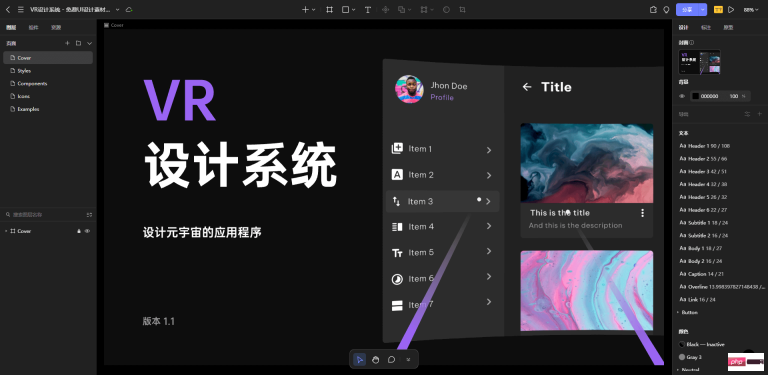Select the Link 16 / 24 text style
This screenshot has width=768, height=375.
[698, 299]
